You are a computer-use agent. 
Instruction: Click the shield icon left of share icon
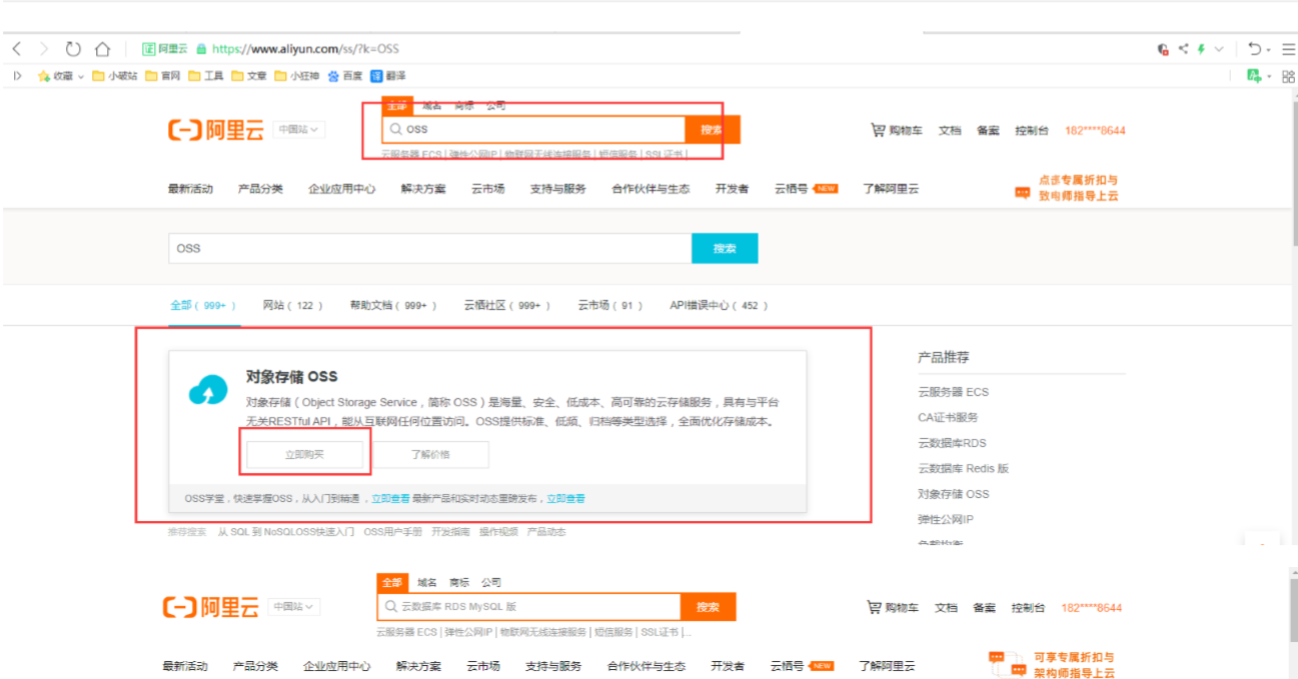[x=1163, y=48]
